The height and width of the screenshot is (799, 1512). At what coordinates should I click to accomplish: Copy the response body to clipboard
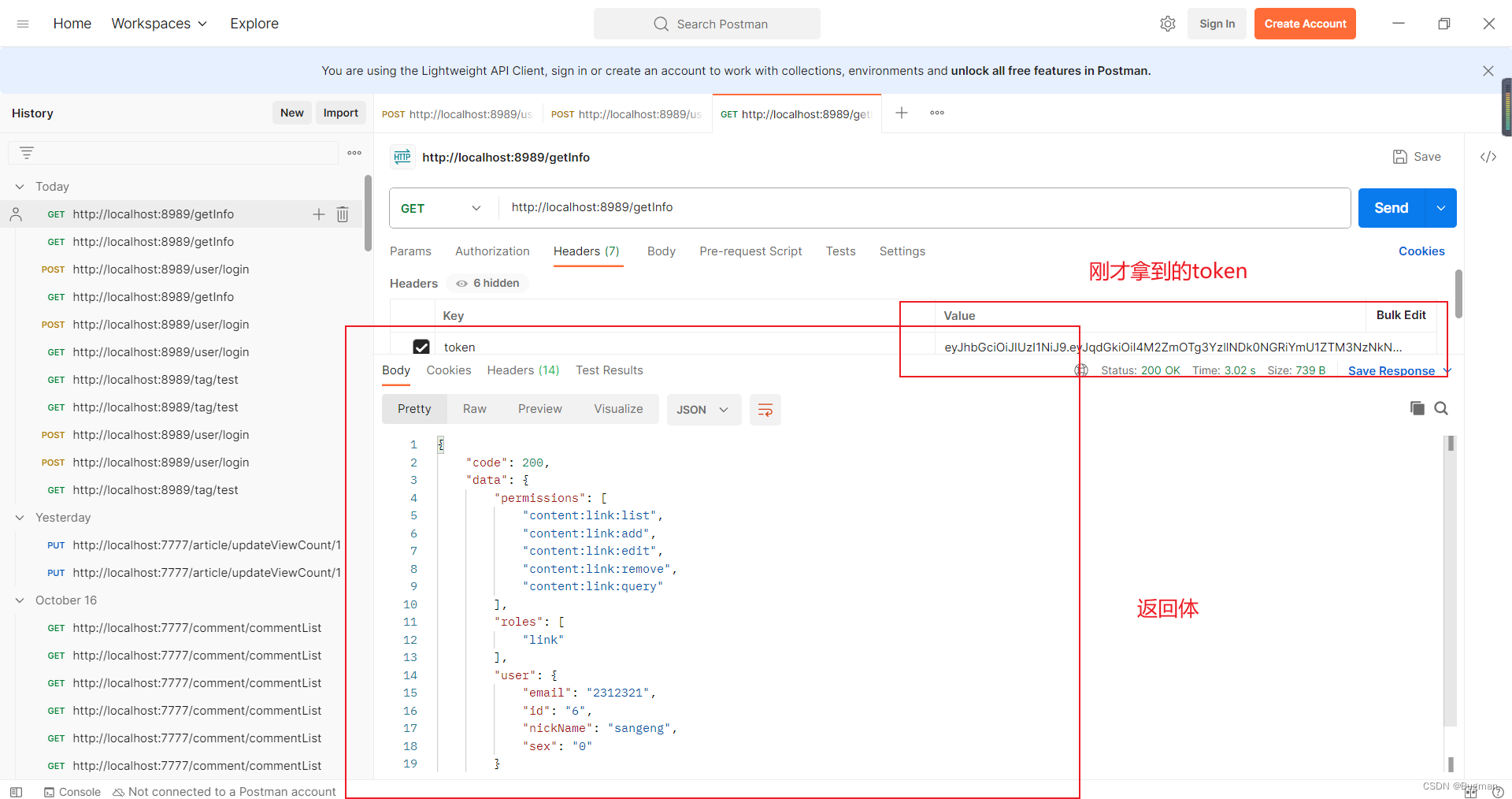[x=1417, y=408]
